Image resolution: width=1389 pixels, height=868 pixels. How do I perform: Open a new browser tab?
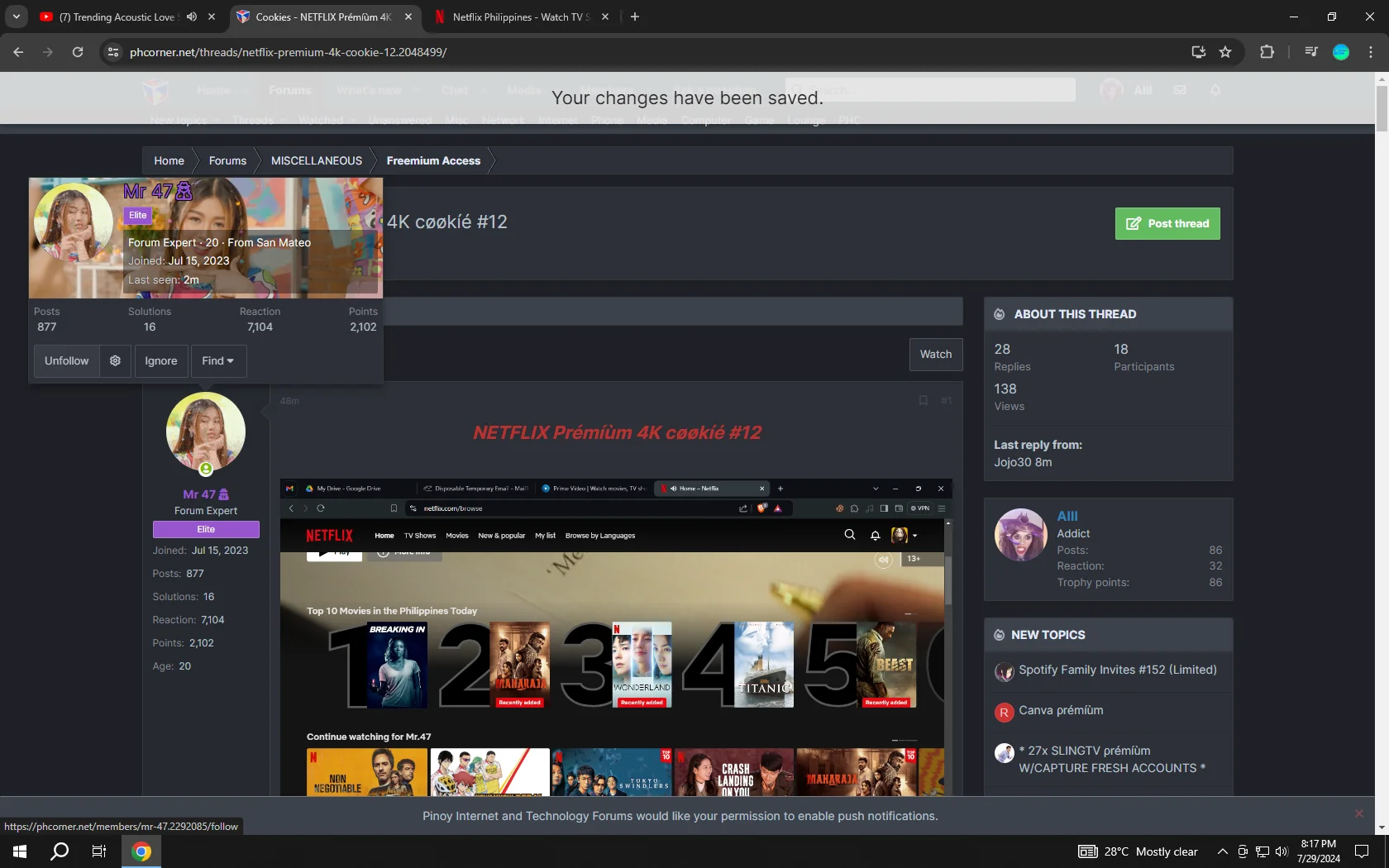(x=635, y=17)
